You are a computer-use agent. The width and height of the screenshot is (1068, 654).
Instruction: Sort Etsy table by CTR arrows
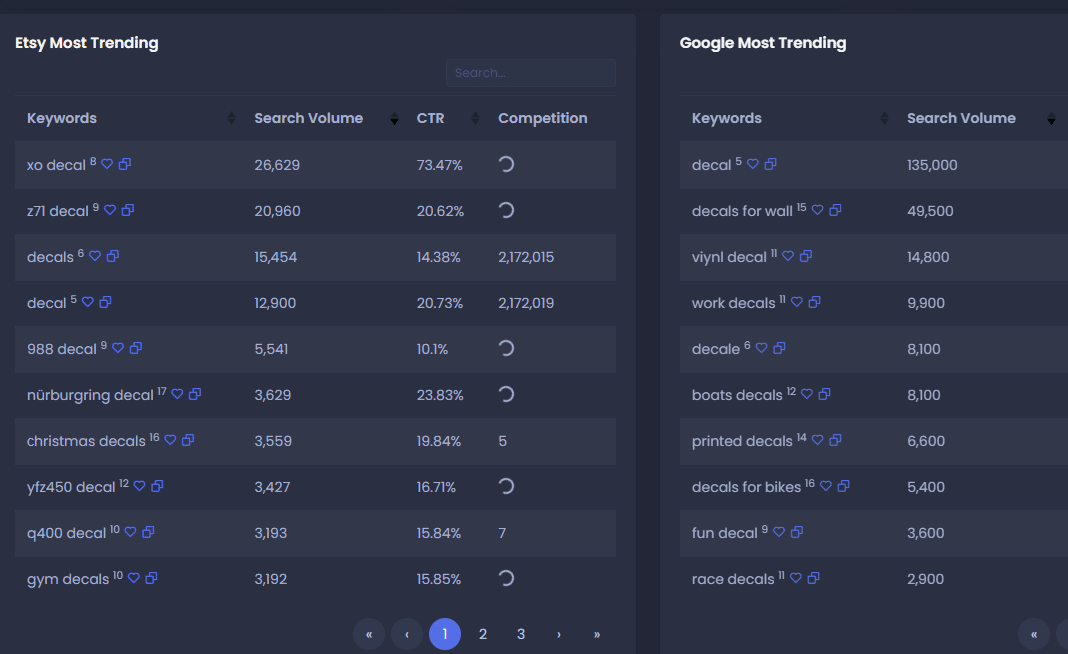pyautogui.click(x=475, y=119)
